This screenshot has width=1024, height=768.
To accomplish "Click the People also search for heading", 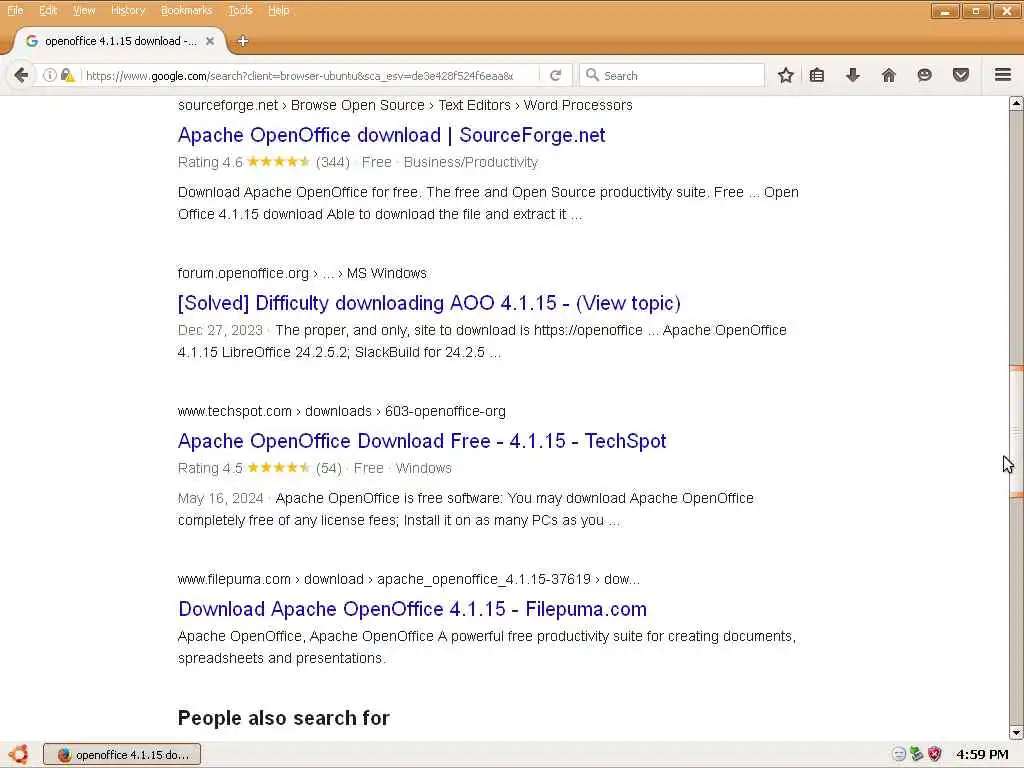I will click(283, 718).
